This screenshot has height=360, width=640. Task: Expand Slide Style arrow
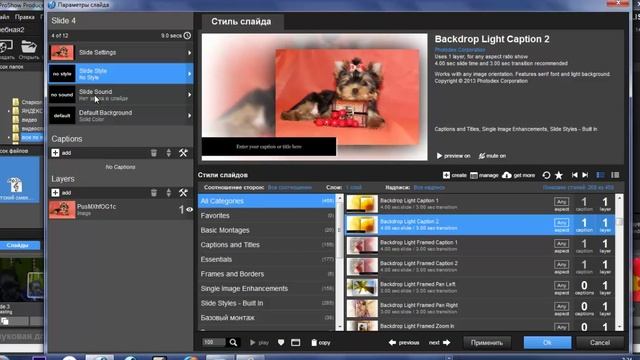tap(189, 74)
